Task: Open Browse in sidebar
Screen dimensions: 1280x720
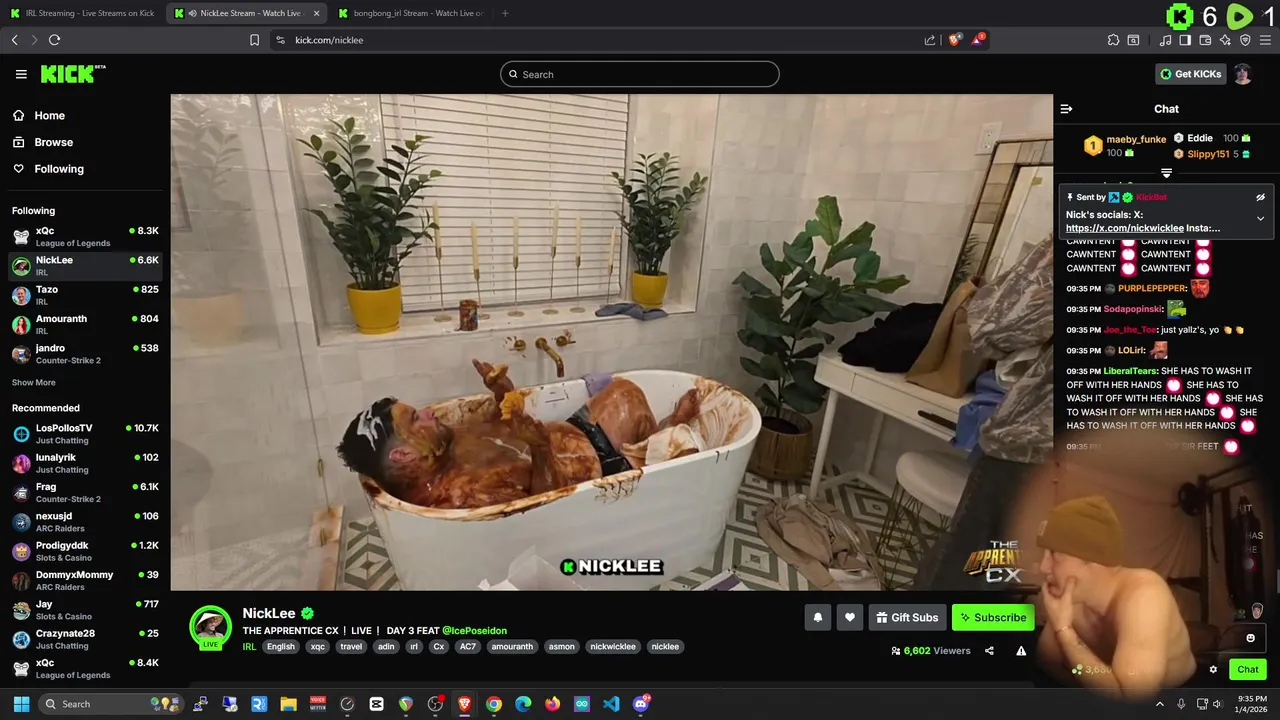Action: tap(85, 142)
